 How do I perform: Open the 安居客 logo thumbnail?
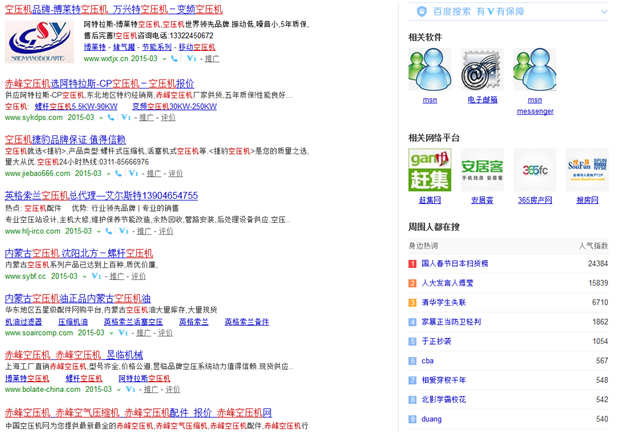coord(482,170)
